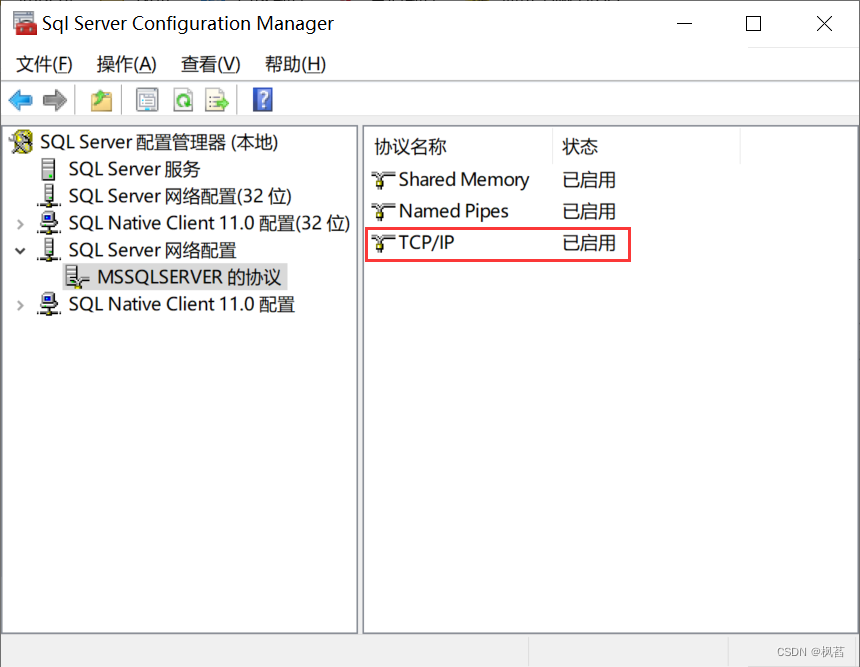Select the SQL Native Client 11.0 配置 item
Viewport: 860px width, 667px height.
coord(182,304)
